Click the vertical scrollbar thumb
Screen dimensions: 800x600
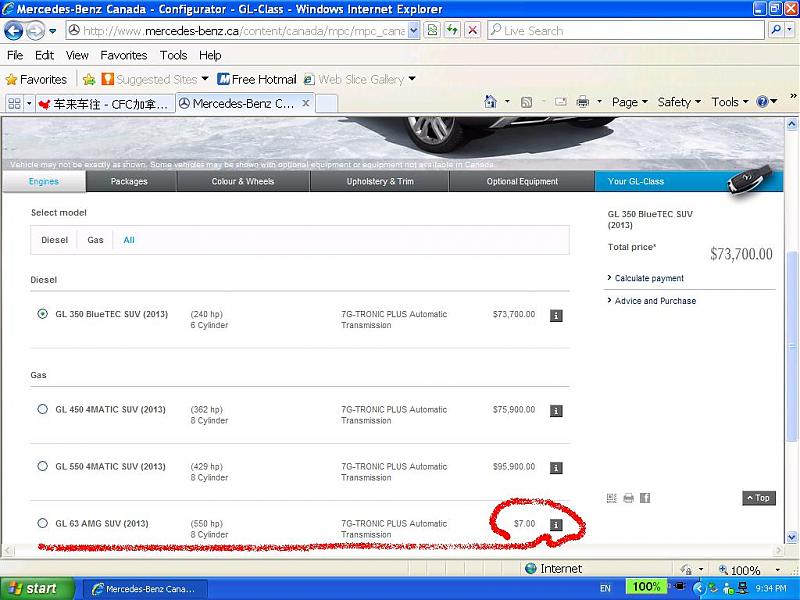[792, 347]
